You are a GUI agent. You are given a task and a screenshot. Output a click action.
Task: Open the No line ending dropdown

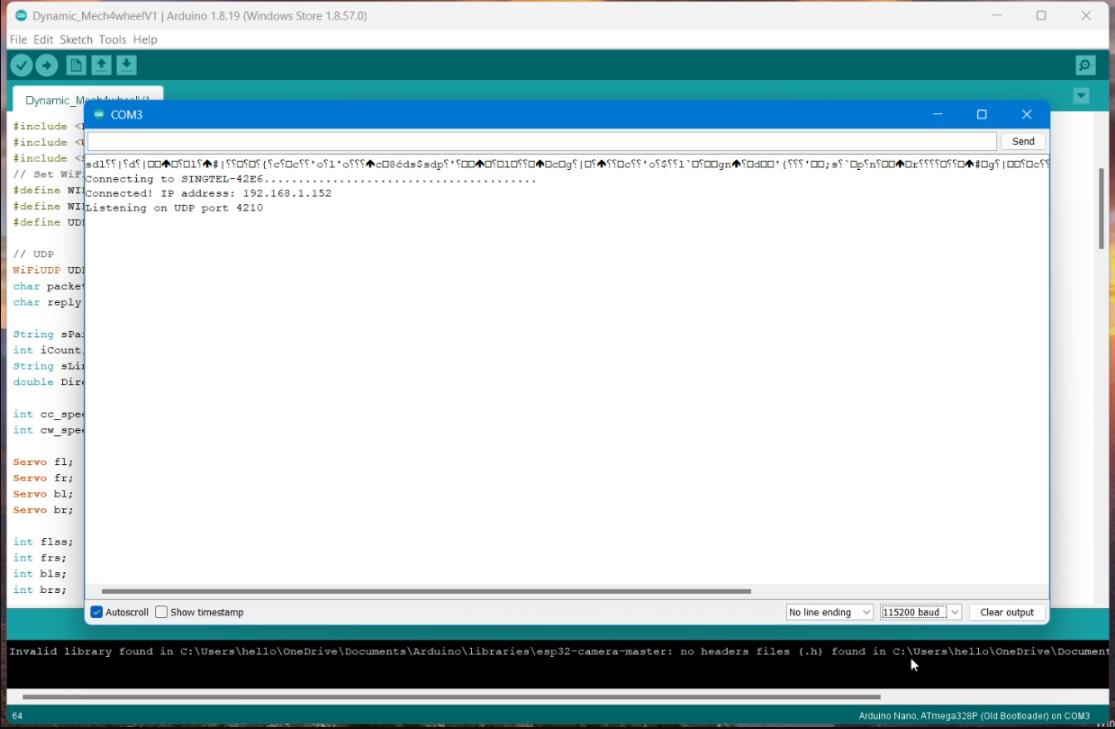click(x=829, y=612)
